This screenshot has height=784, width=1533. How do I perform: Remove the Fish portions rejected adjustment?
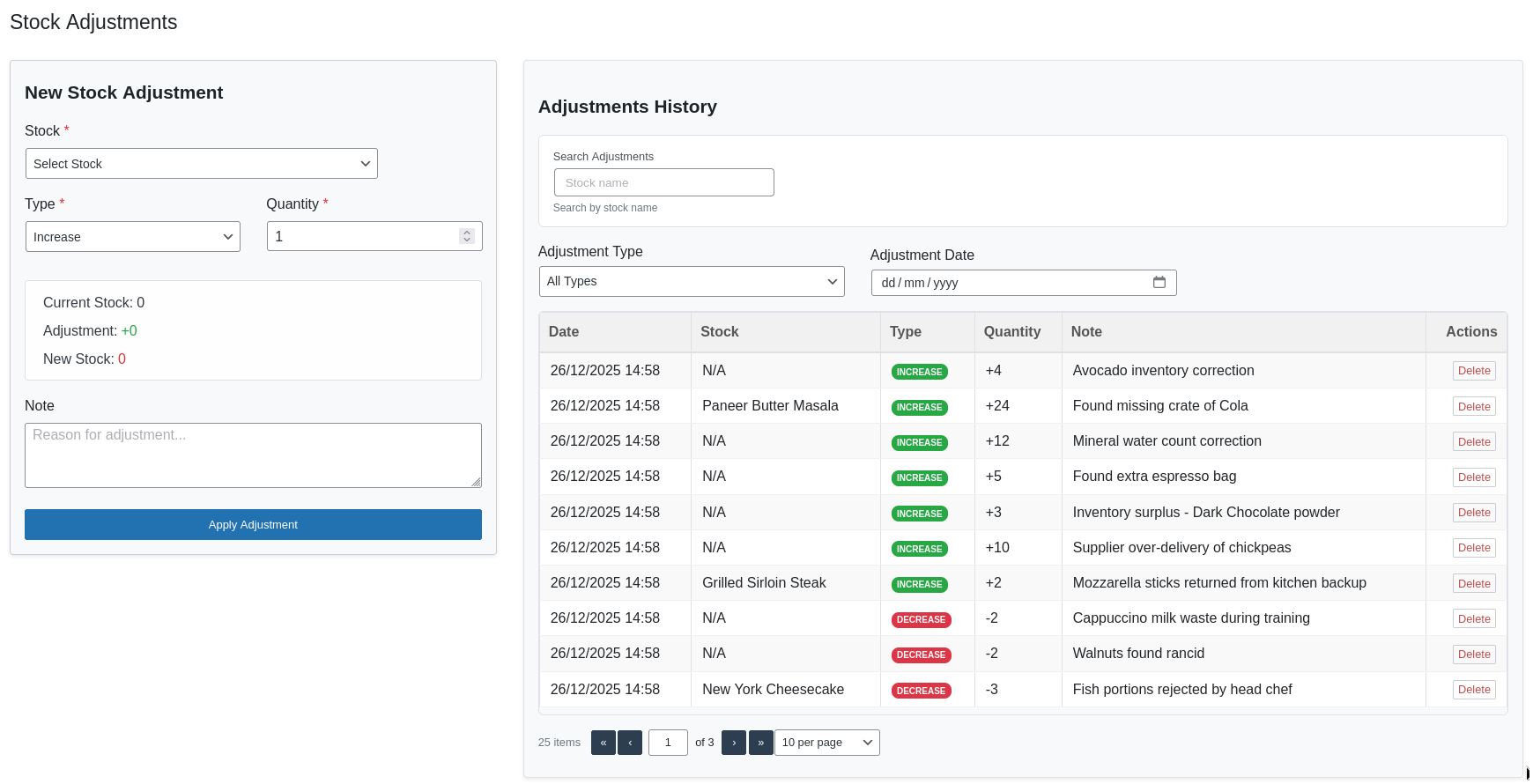[1473, 690]
